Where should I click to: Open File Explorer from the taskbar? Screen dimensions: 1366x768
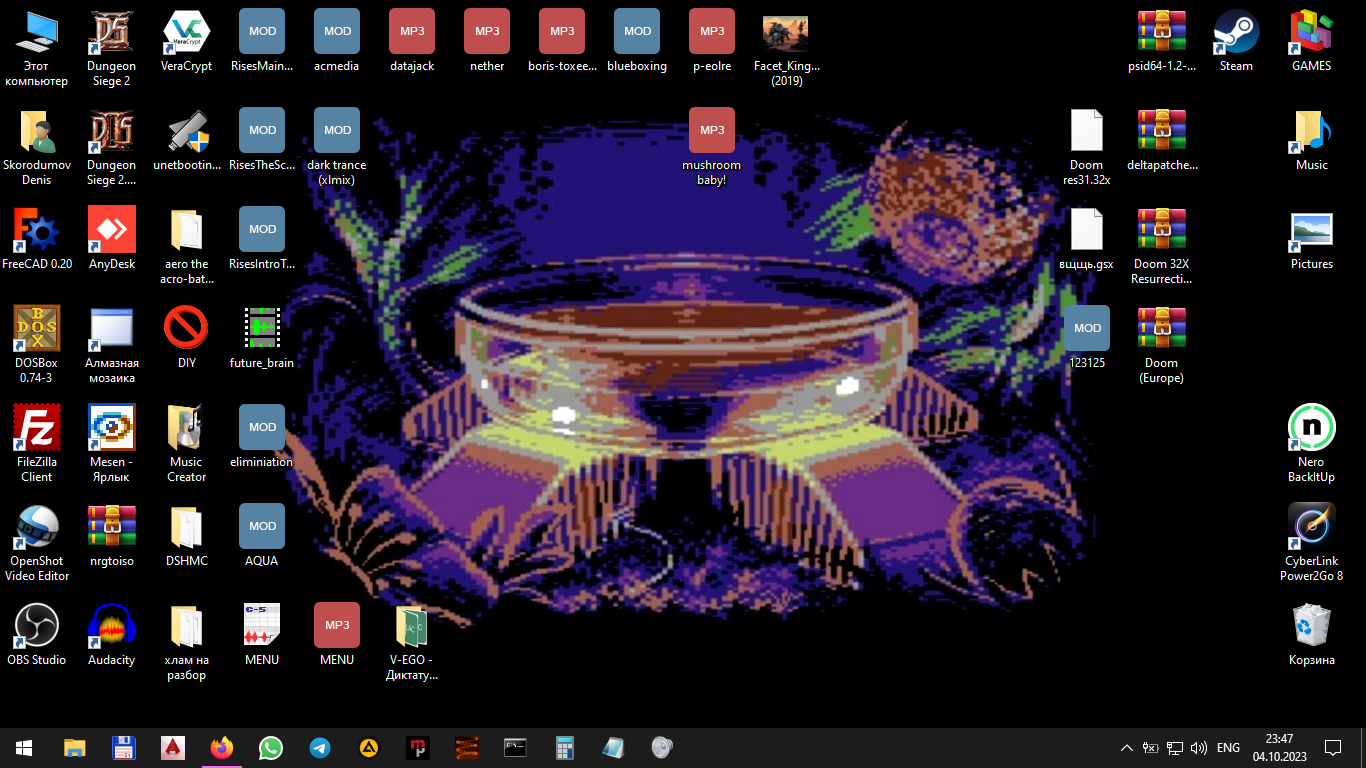pos(75,748)
